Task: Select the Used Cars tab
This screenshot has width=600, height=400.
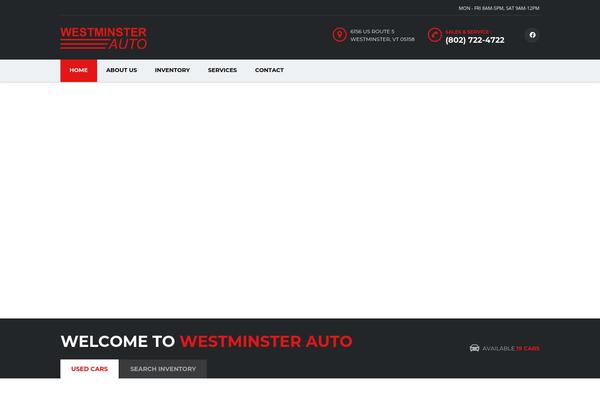Action: (x=90, y=369)
